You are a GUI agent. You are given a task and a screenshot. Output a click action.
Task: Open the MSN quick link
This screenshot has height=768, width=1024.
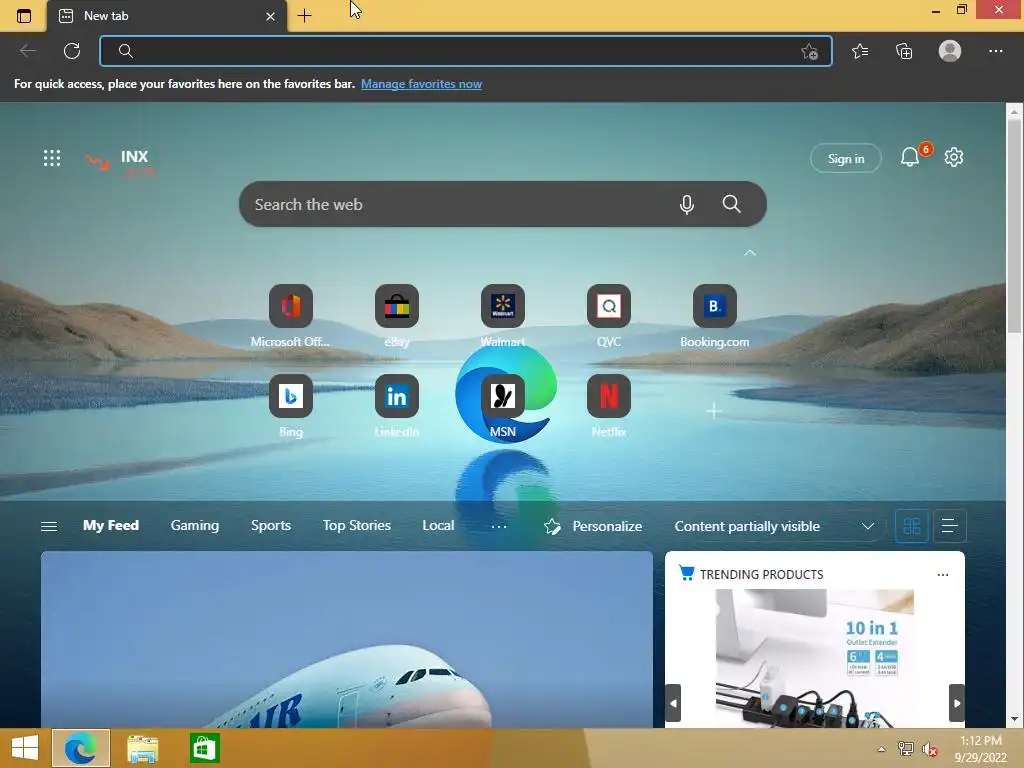(x=502, y=406)
